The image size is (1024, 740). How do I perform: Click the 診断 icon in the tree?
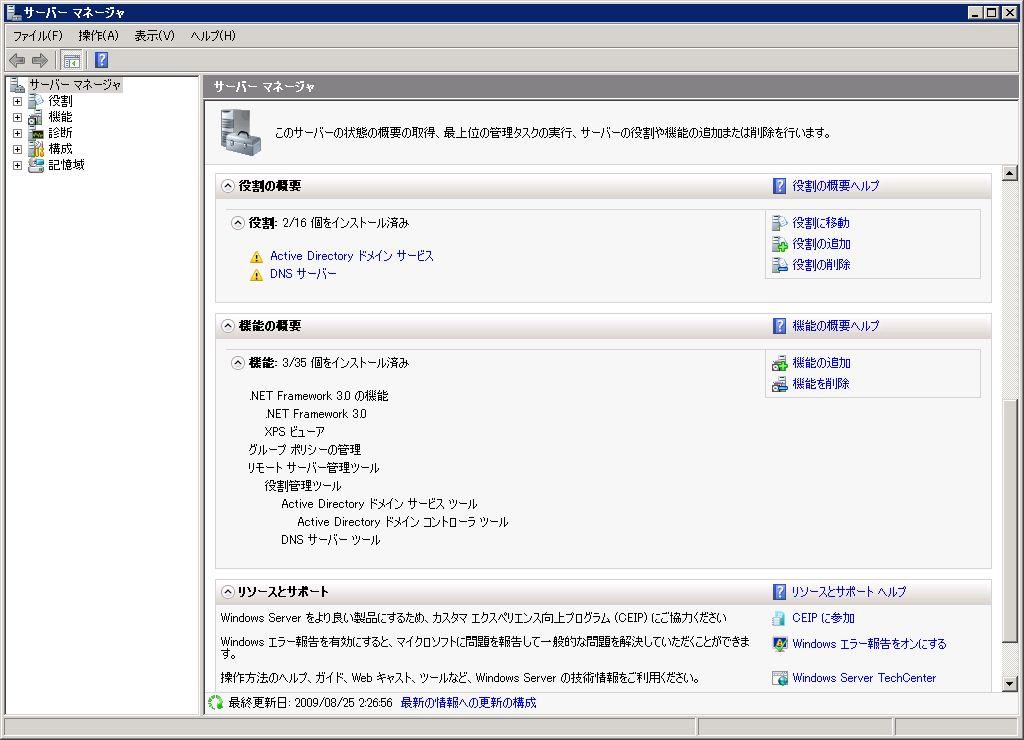point(36,133)
